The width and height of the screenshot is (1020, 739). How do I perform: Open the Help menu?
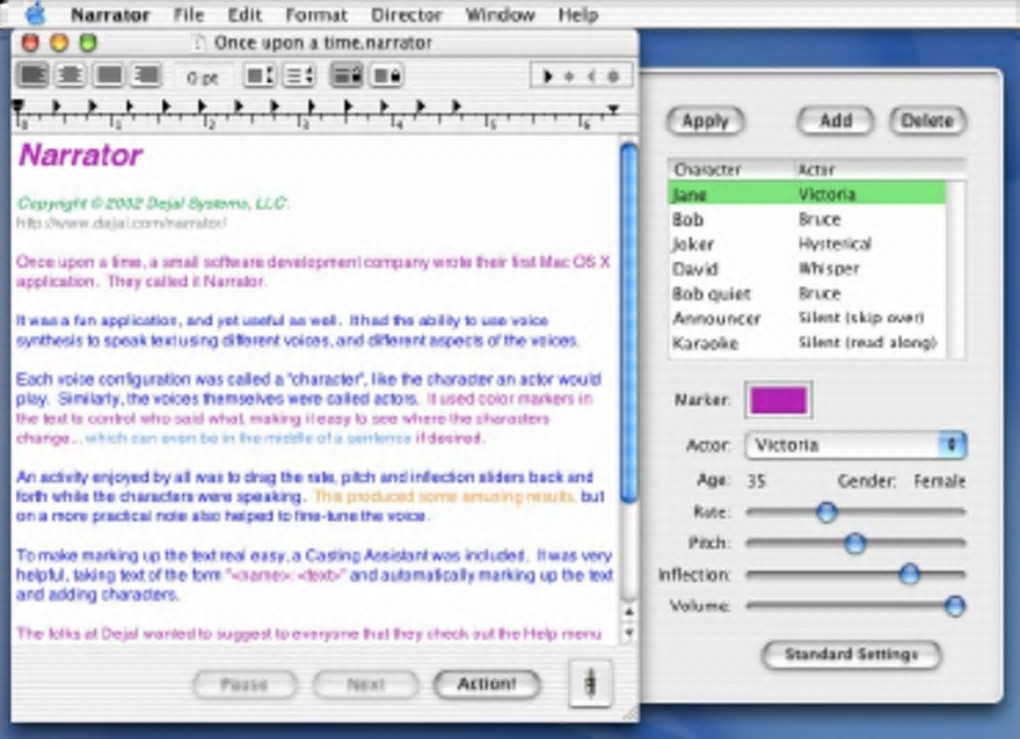point(578,14)
